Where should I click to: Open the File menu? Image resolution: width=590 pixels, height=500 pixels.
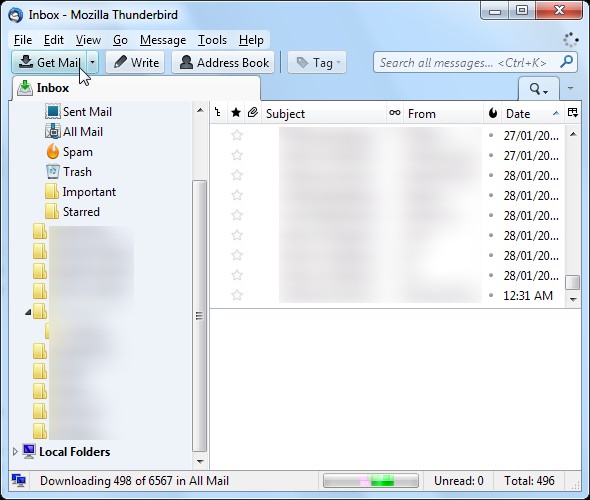(23, 40)
